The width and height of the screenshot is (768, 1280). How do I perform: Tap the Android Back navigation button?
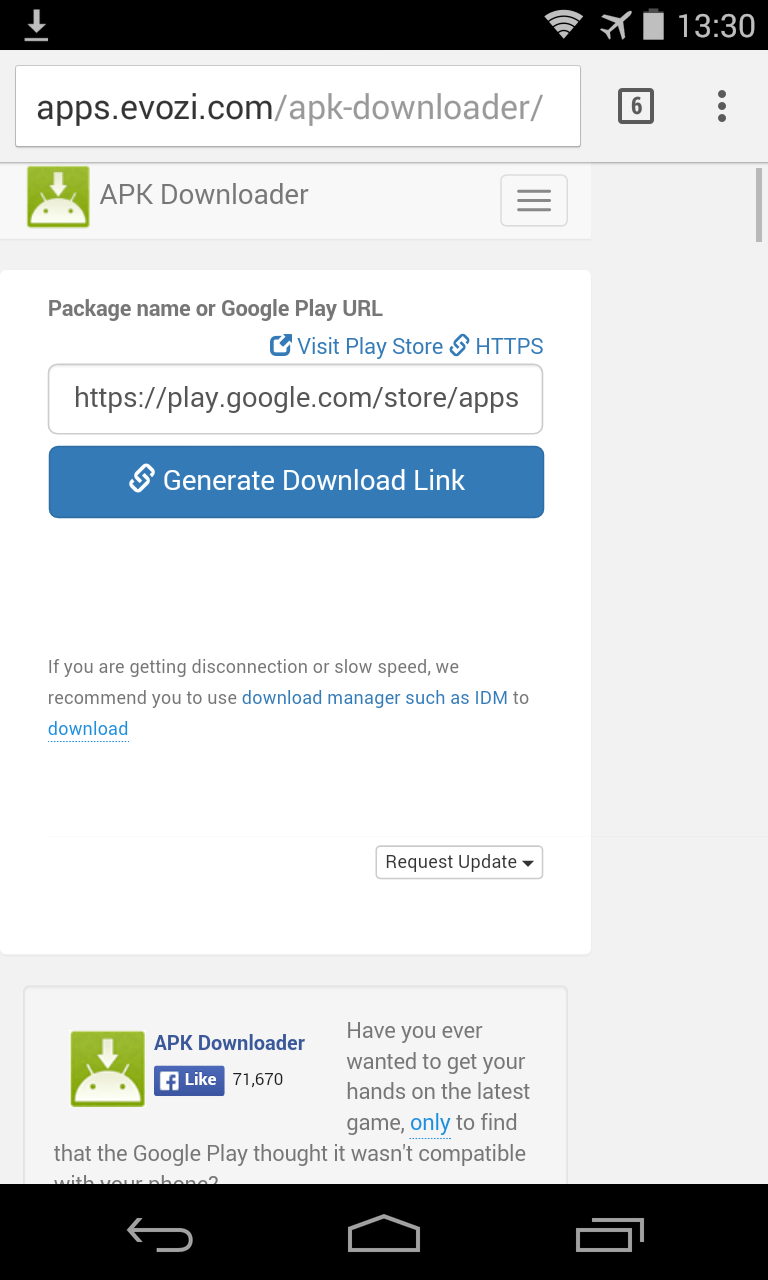point(160,1235)
